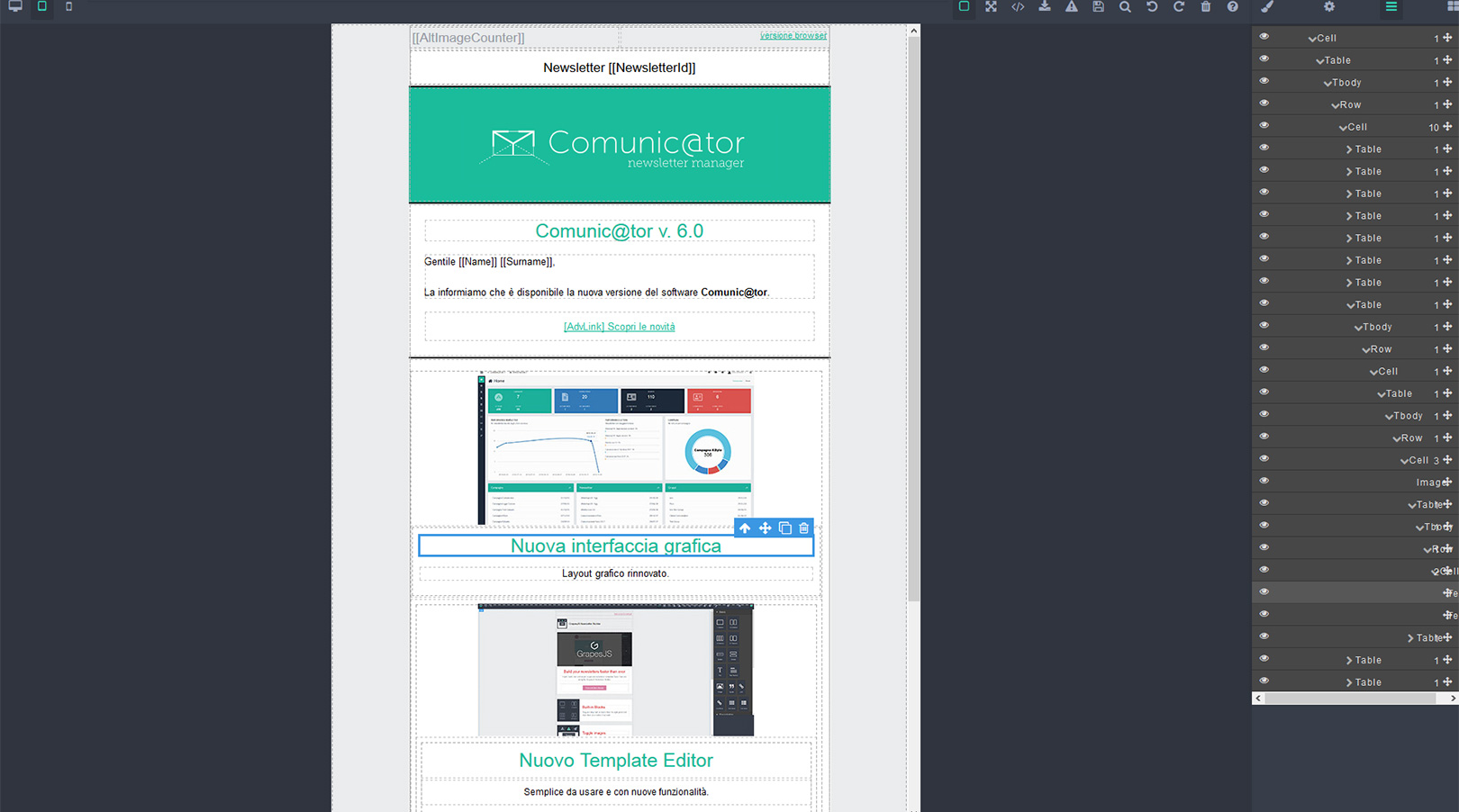Click canvas scrollbar up arrow
Image resolution: width=1459 pixels, height=812 pixels.
click(913, 31)
